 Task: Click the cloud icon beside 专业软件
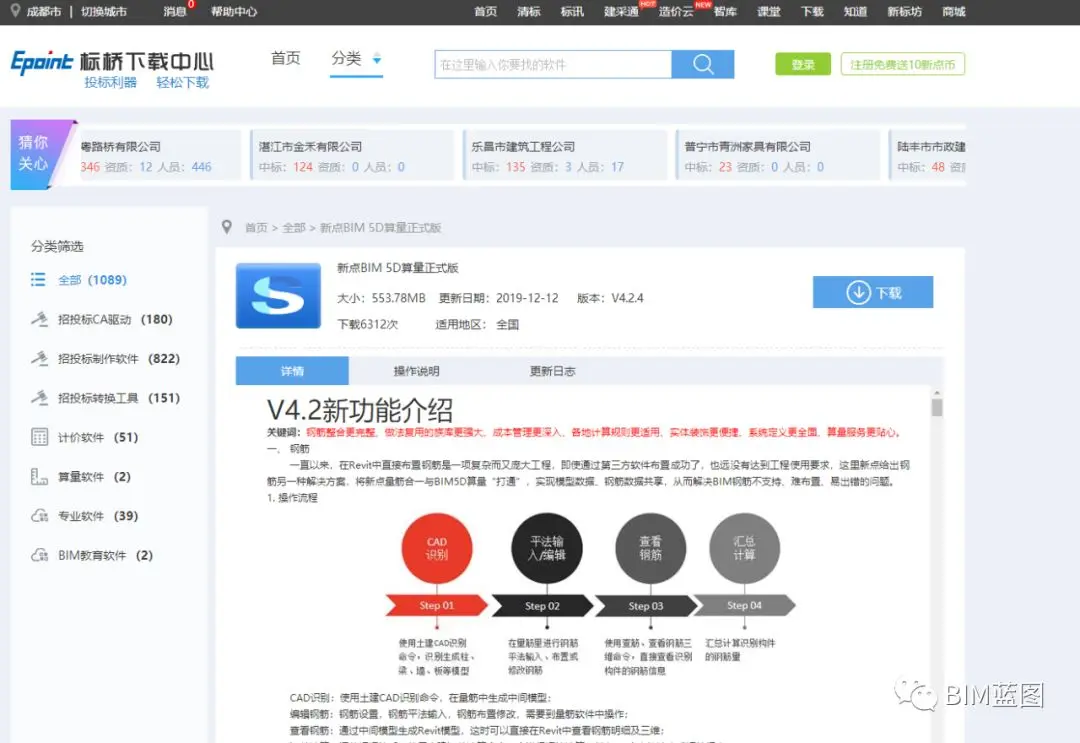coord(39,516)
